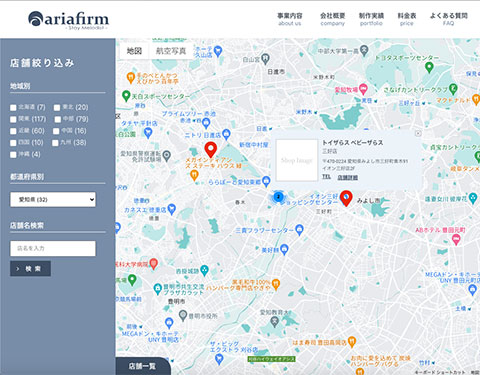Click the 店舗詳細 link in popup
Screen dimensions: 480x375
(x=347, y=177)
